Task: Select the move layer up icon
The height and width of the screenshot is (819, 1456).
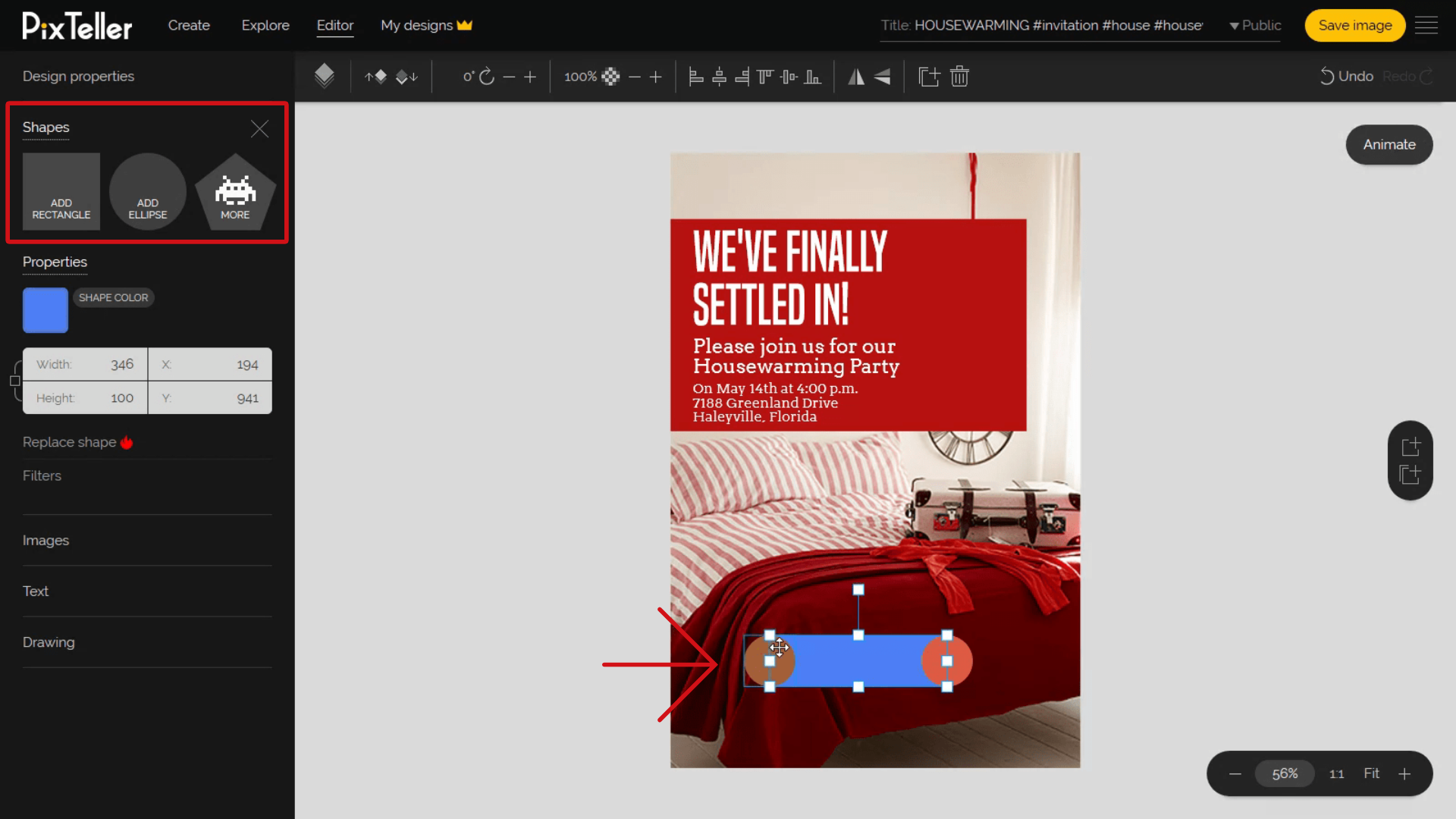Action: click(x=377, y=76)
